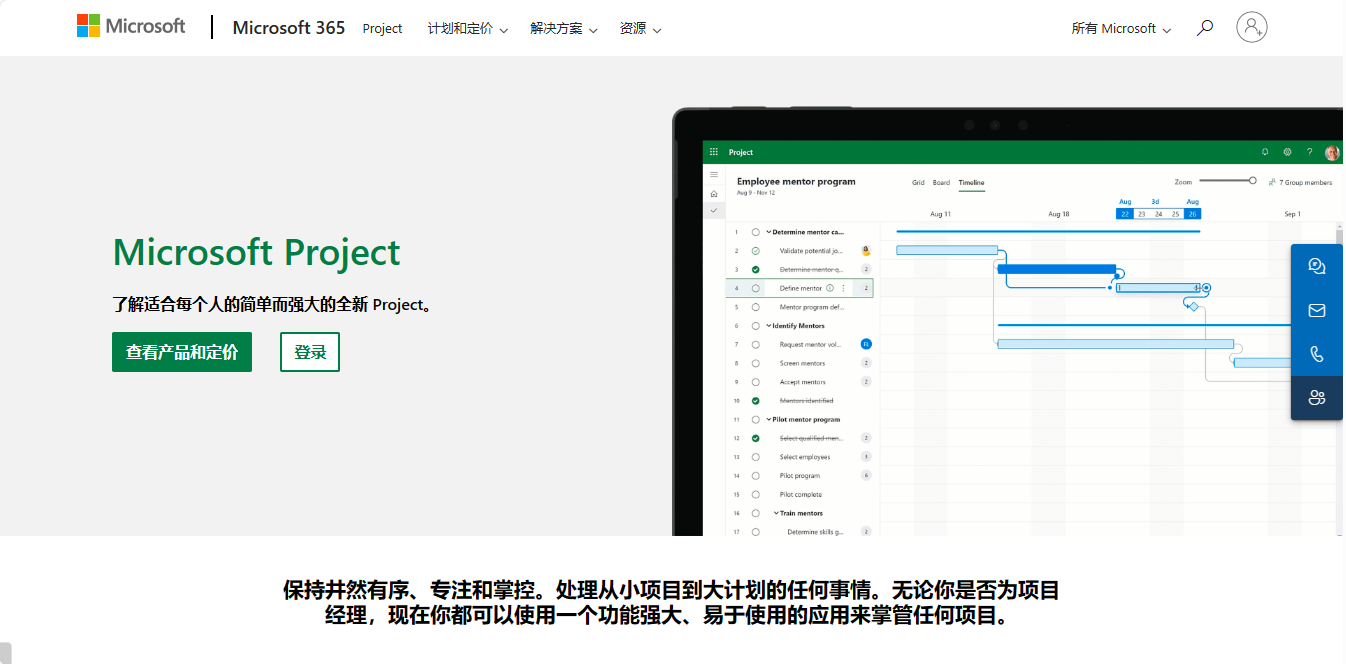
Task: Click the 登录 button
Action: (x=310, y=352)
